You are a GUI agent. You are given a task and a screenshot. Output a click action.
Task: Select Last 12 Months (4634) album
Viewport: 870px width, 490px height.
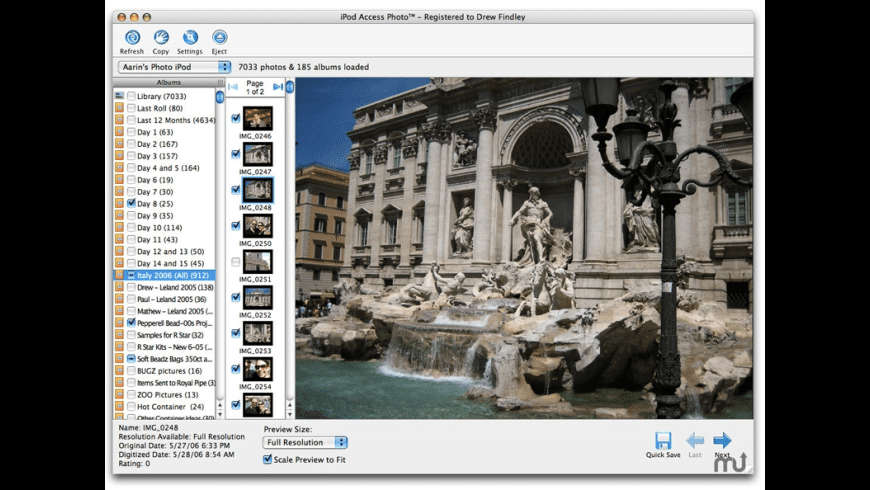(176, 120)
